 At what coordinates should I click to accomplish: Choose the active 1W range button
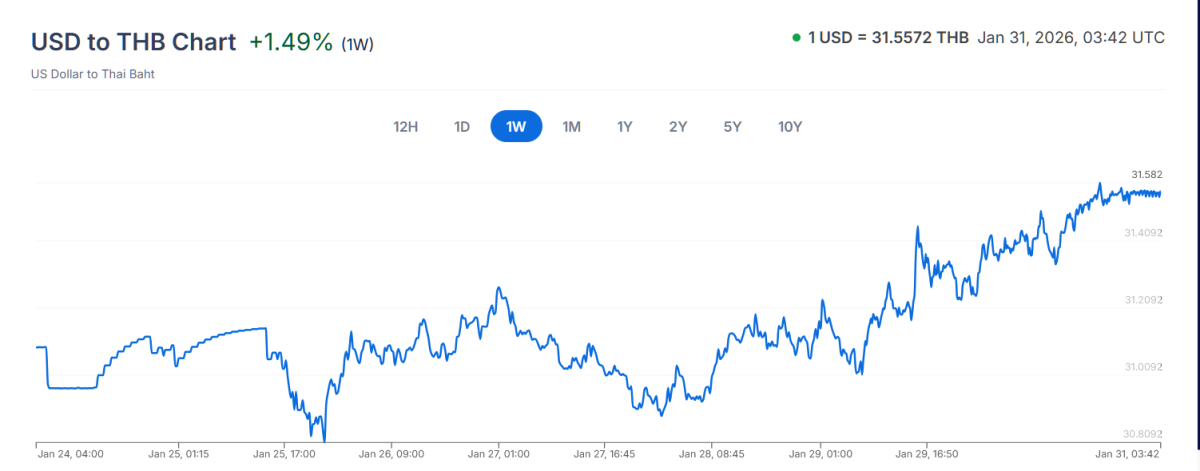pos(516,127)
